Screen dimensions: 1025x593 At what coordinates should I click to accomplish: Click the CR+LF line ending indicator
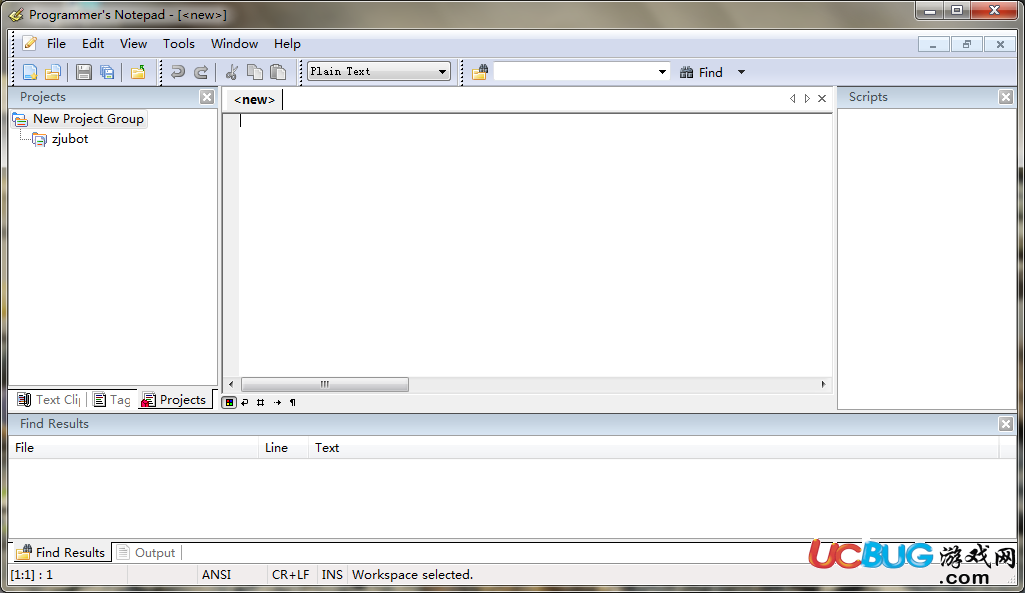(290, 575)
